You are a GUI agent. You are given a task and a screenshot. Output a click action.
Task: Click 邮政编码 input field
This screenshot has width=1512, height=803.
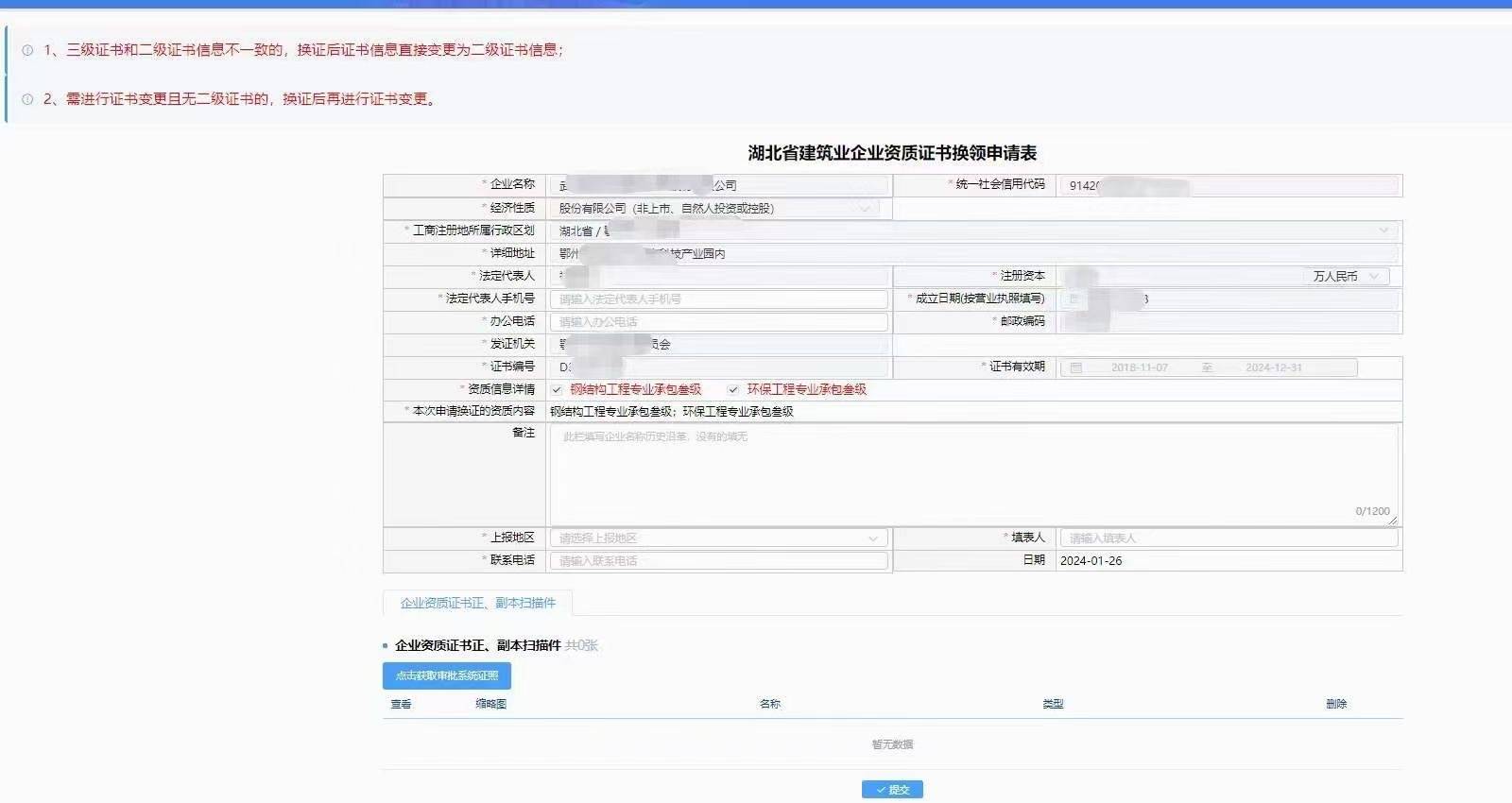pyautogui.click(x=1228, y=321)
